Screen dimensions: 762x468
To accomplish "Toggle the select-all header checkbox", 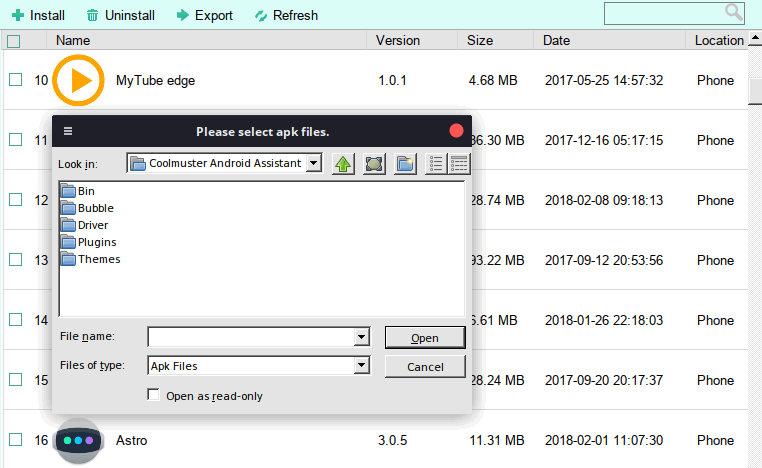I will pyautogui.click(x=14, y=41).
